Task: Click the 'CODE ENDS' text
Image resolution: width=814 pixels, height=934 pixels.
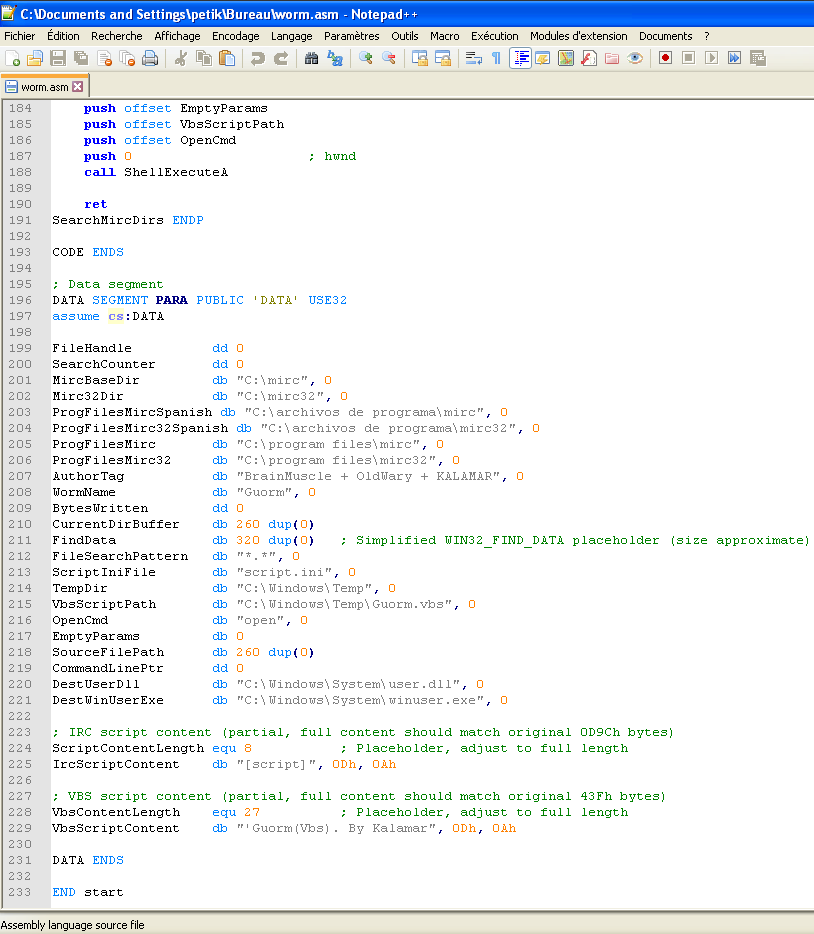Action: click(88, 253)
